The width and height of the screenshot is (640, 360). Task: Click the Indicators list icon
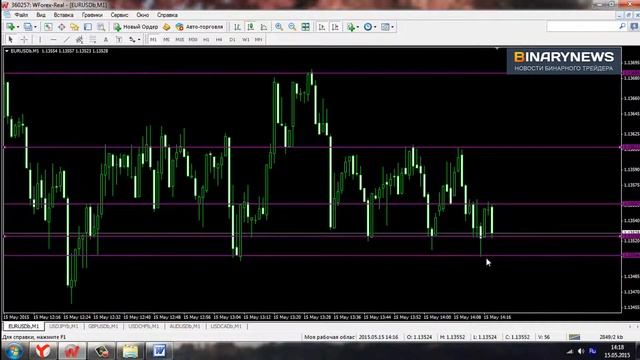pos(351,27)
